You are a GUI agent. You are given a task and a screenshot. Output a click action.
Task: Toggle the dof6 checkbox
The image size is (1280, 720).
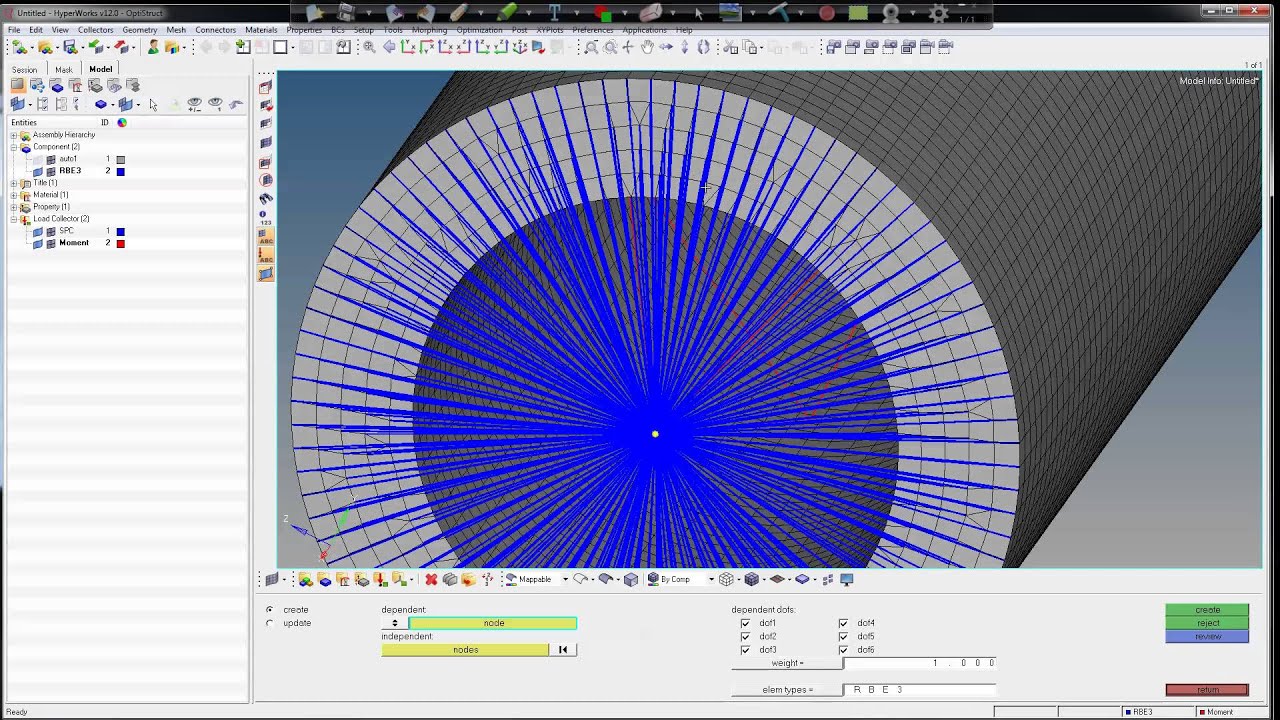point(843,650)
